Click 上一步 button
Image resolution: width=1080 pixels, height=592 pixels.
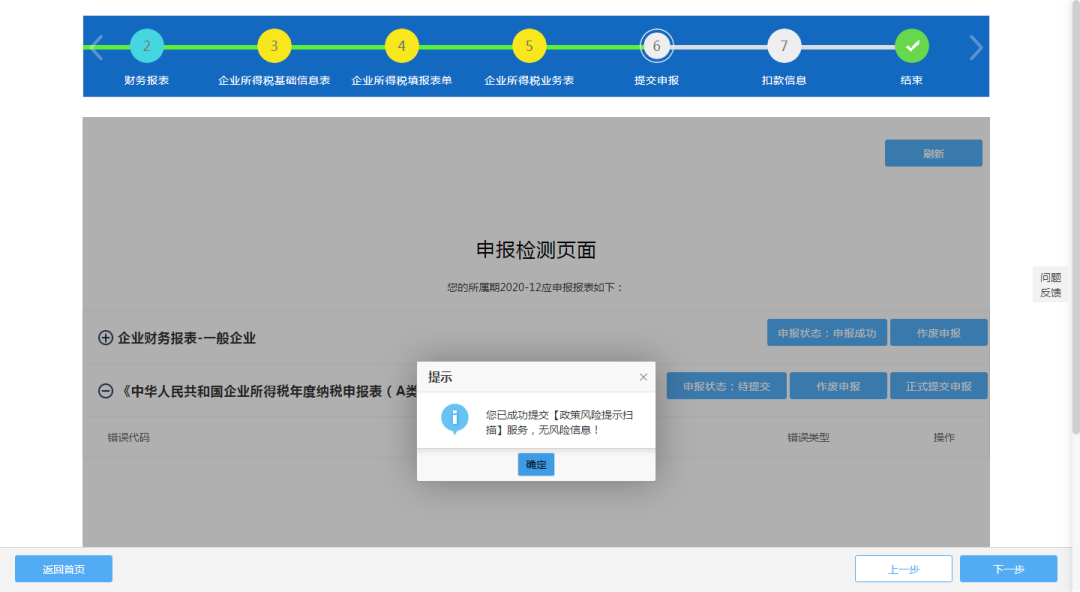click(904, 569)
